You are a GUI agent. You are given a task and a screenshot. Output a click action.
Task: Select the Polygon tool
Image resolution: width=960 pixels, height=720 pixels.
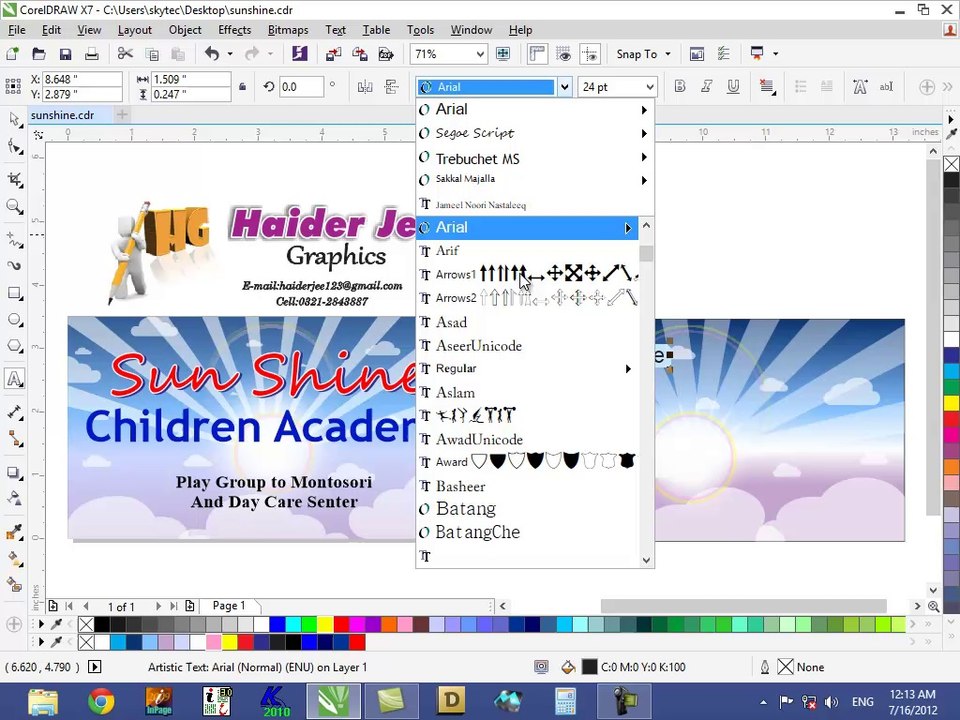click(15, 347)
